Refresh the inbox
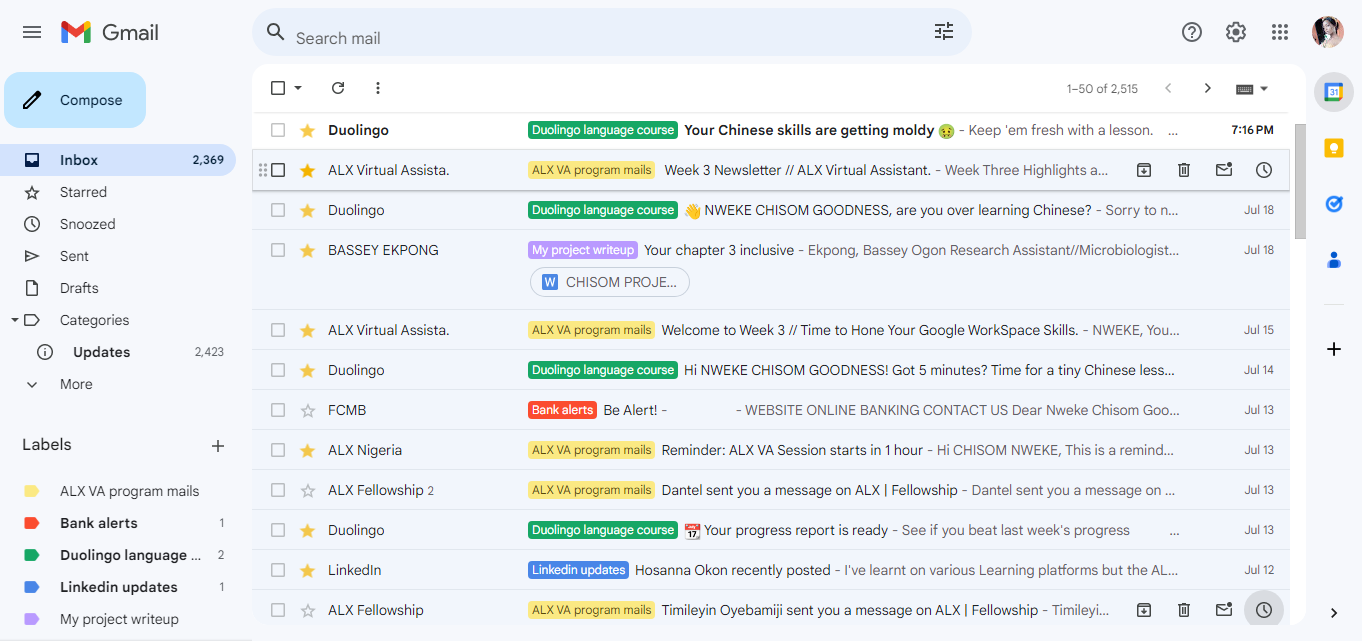 click(338, 88)
